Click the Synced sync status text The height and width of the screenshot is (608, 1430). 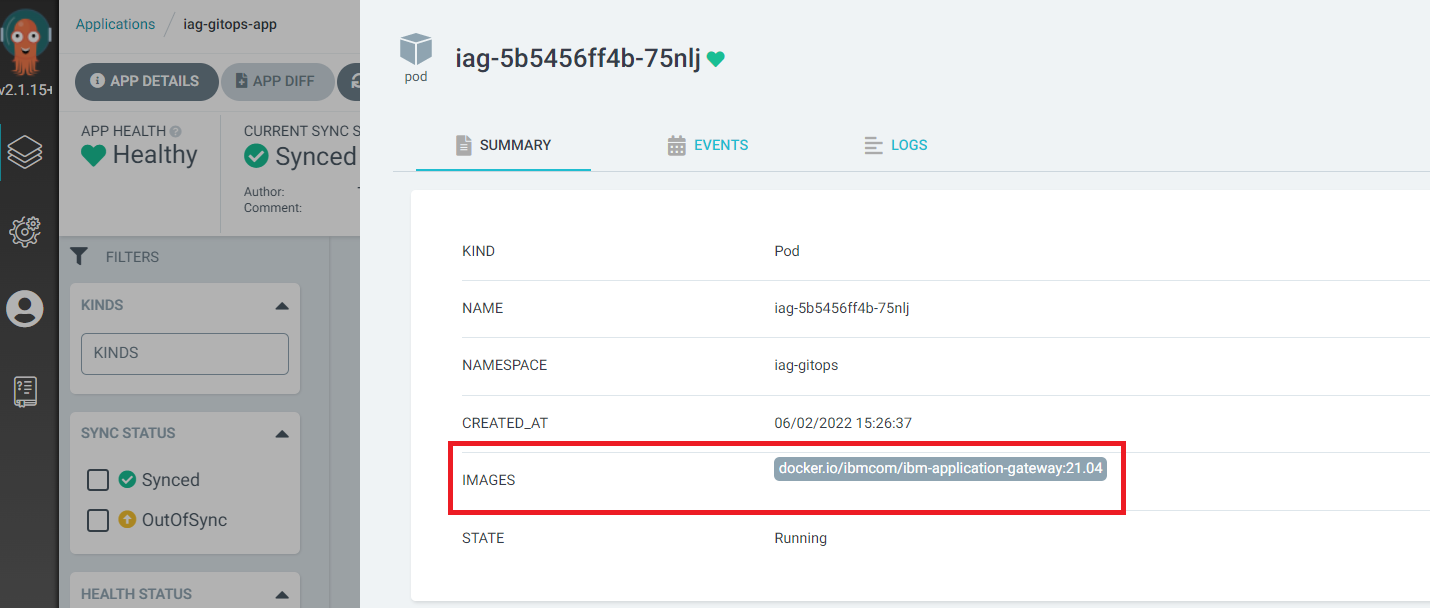click(316, 156)
